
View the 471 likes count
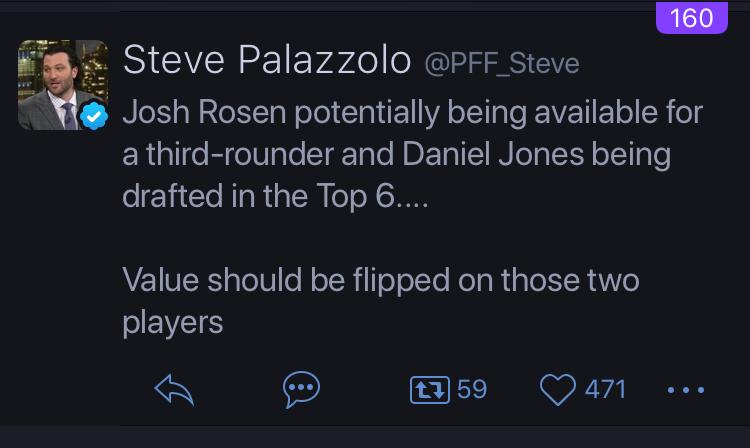[605, 389]
